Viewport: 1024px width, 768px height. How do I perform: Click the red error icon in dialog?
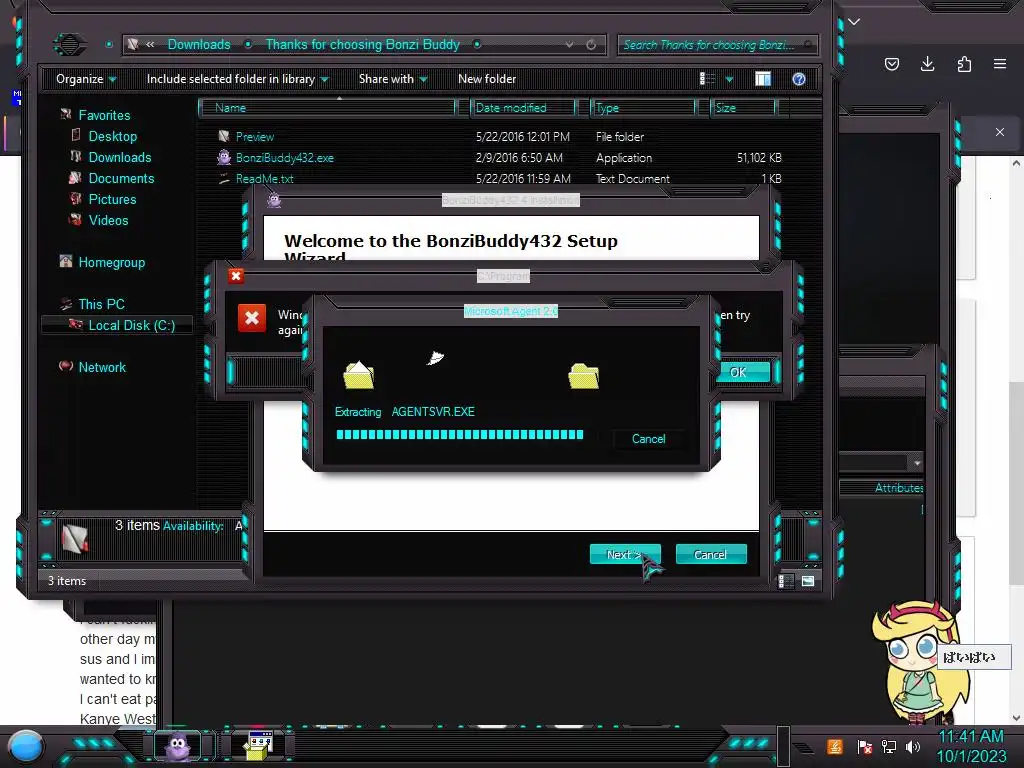[x=251, y=318]
